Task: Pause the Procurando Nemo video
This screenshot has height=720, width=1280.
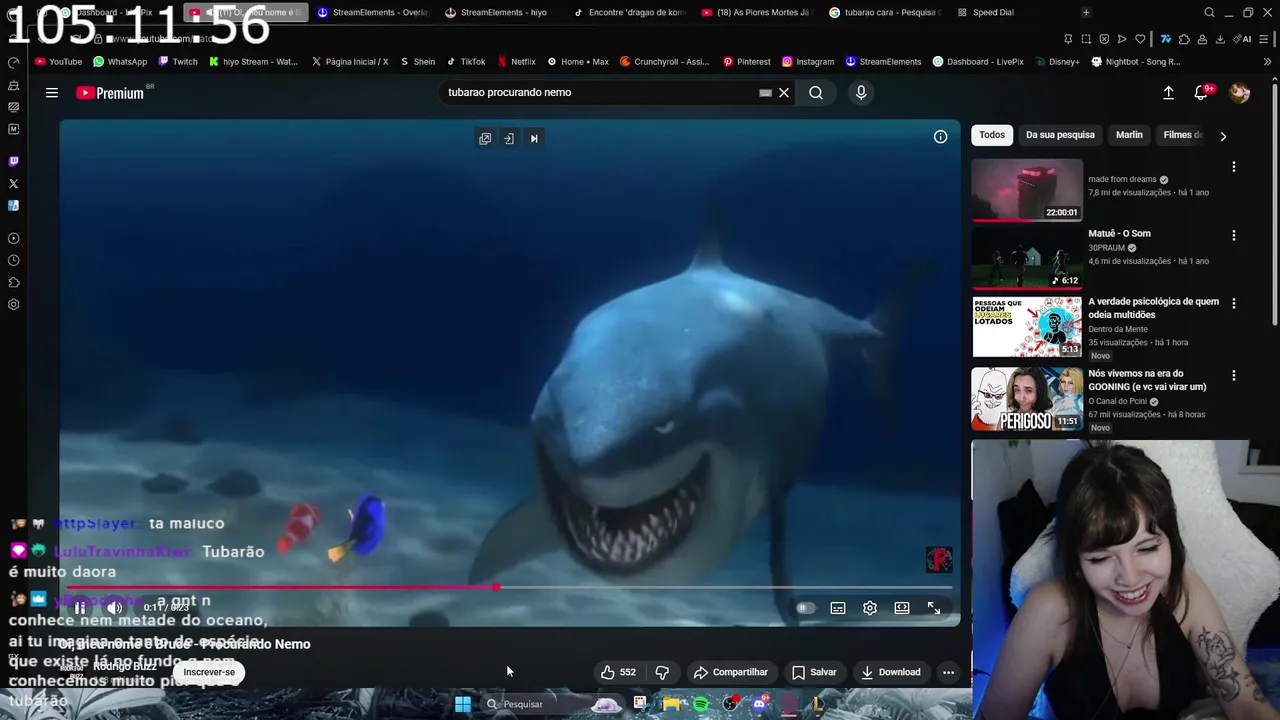Action: tap(80, 608)
